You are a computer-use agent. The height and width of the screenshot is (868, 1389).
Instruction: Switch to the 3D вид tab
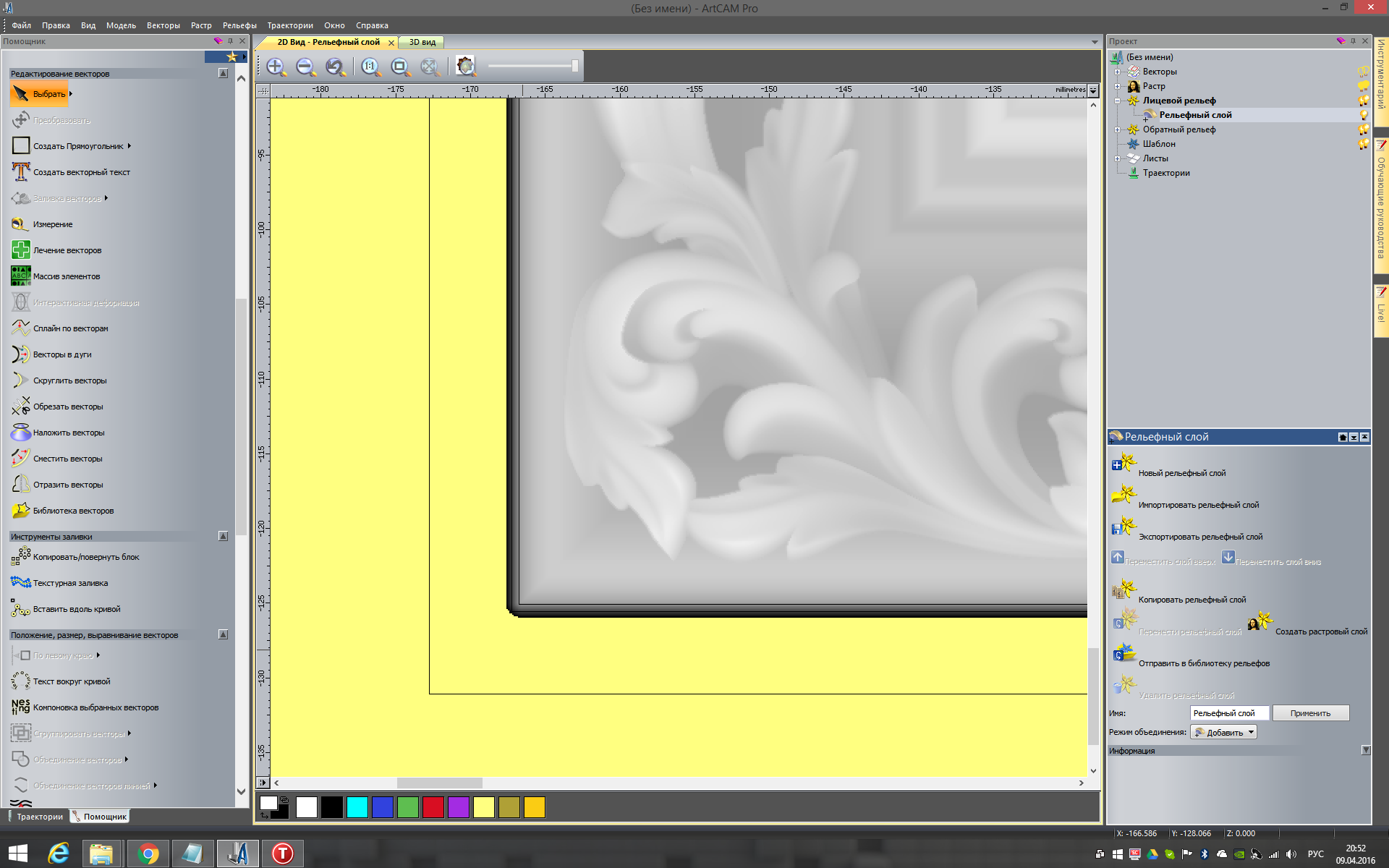point(422,42)
